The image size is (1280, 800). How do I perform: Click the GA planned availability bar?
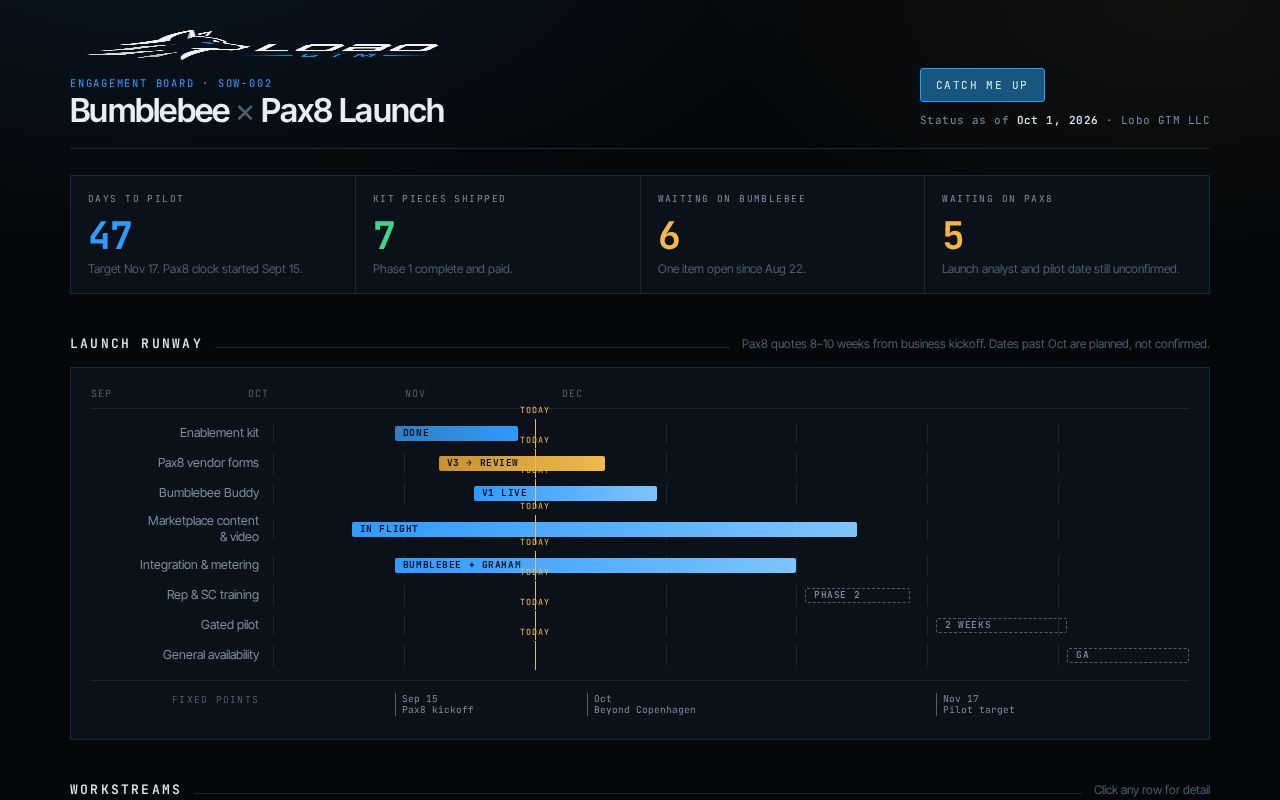[x=1128, y=655]
